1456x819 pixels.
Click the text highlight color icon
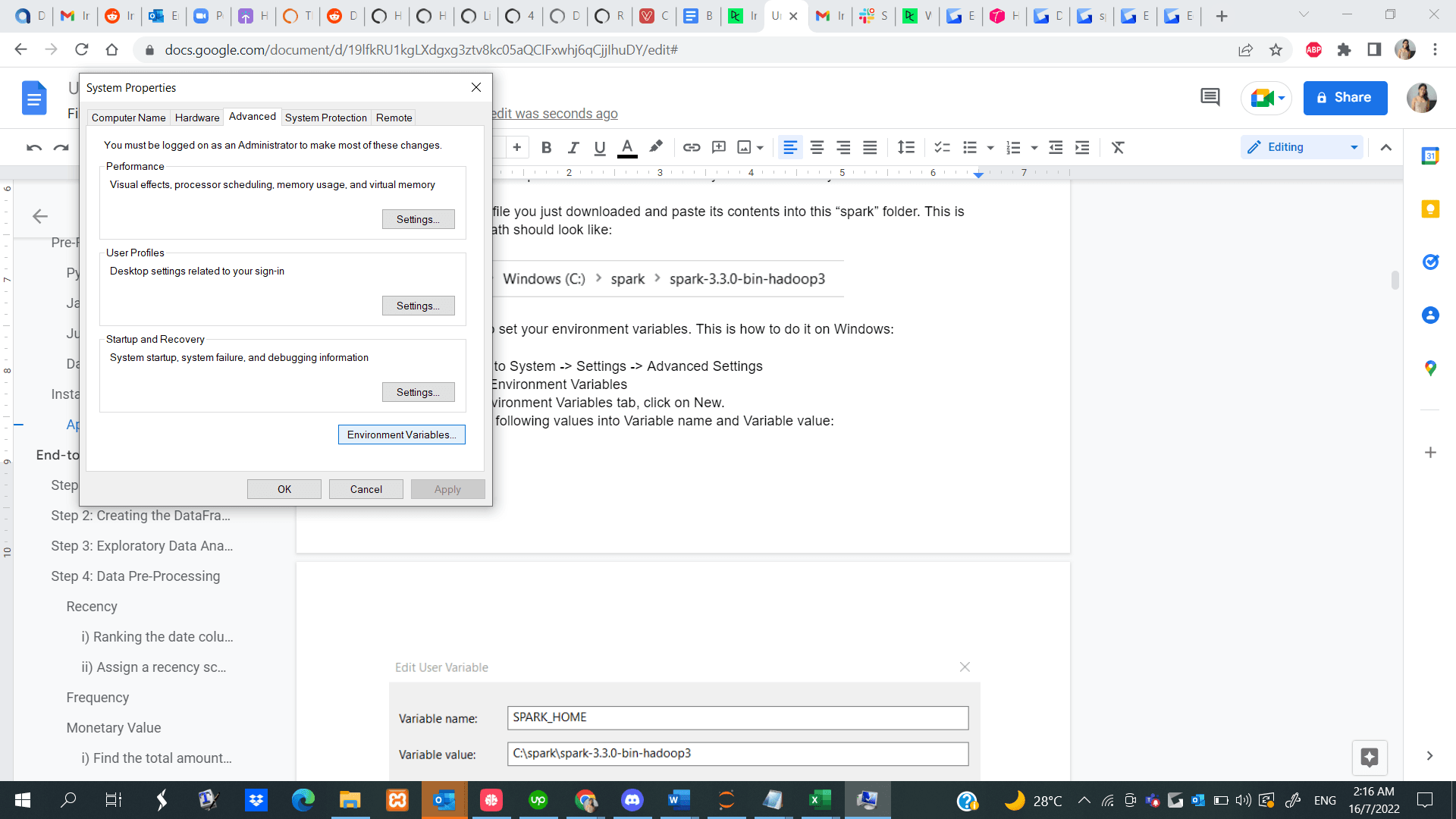click(x=656, y=147)
